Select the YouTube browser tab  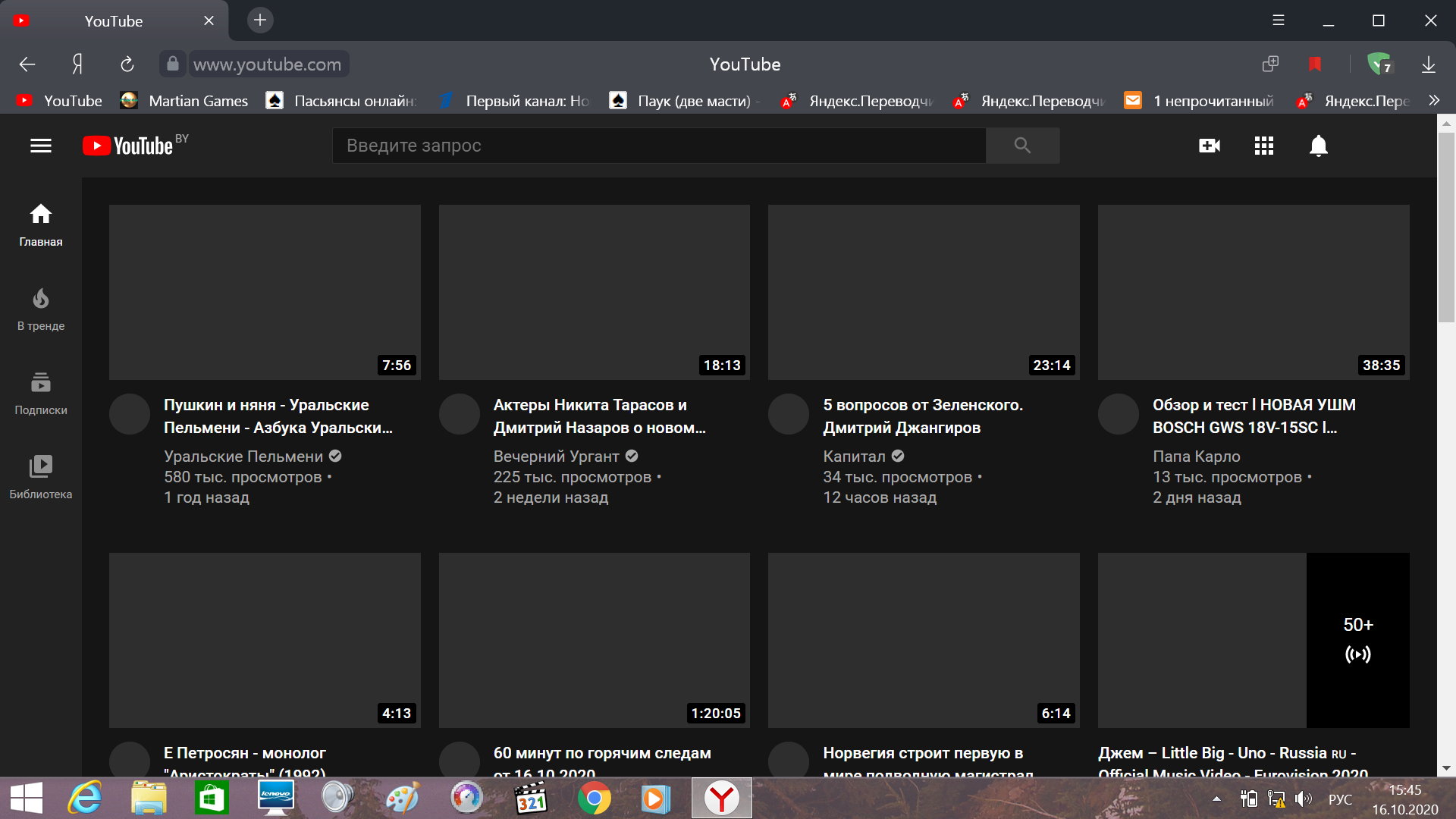click(x=114, y=20)
